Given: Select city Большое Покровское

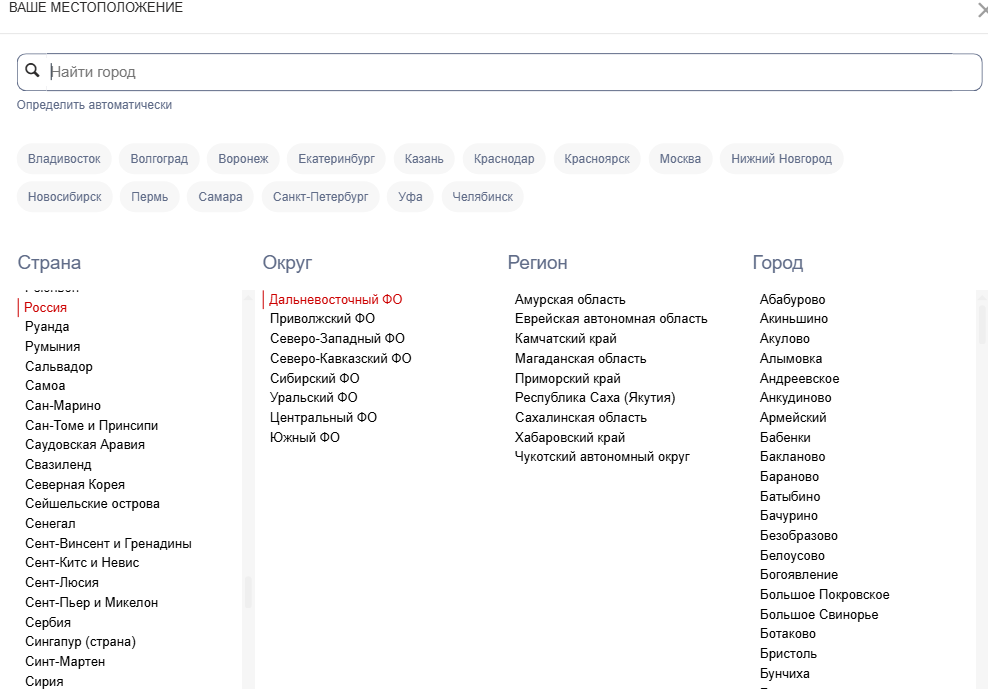Looking at the screenshot, I should tap(824, 595).
